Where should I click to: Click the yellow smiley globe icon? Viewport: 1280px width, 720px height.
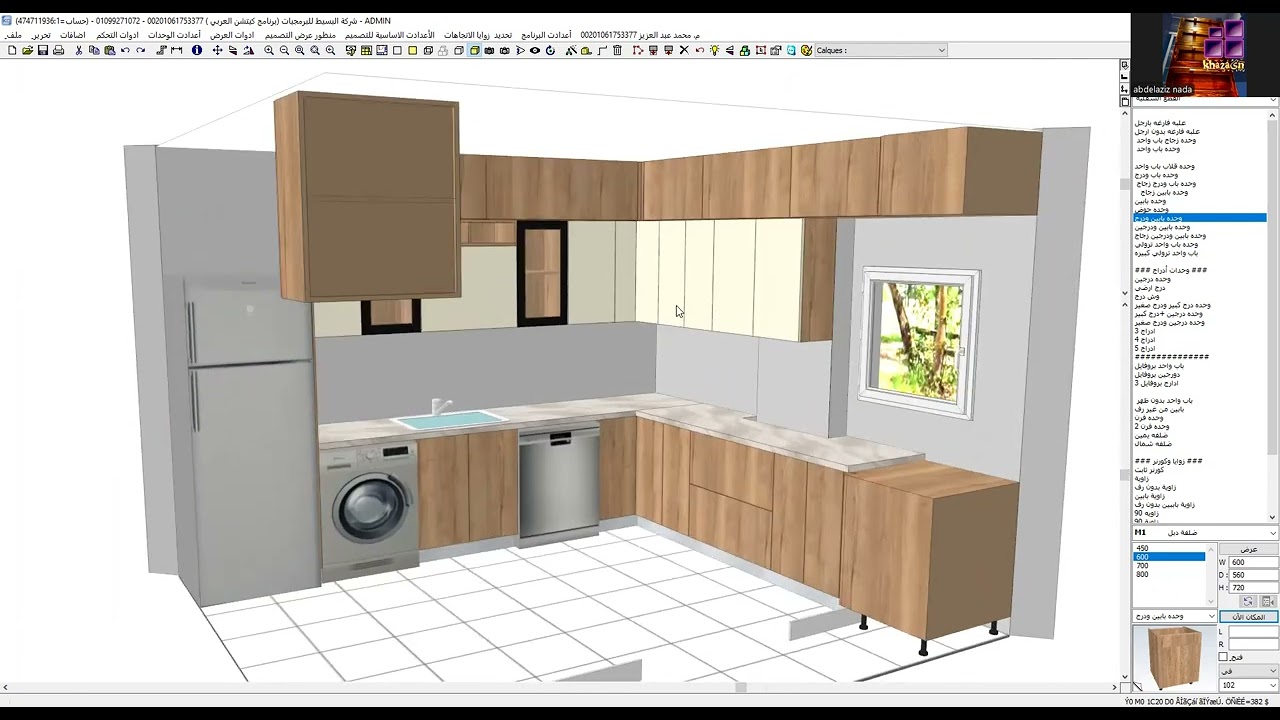coord(807,50)
